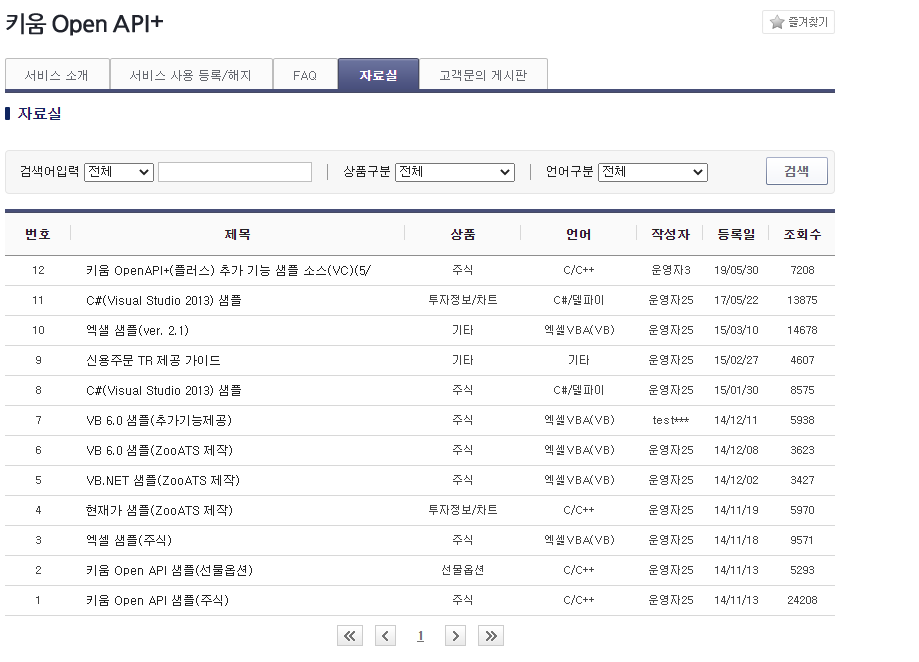This screenshot has width=919, height=662.
Task: Open the VB.NET 샘플(ZooATS 제작) post
Action: (x=163, y=480)
